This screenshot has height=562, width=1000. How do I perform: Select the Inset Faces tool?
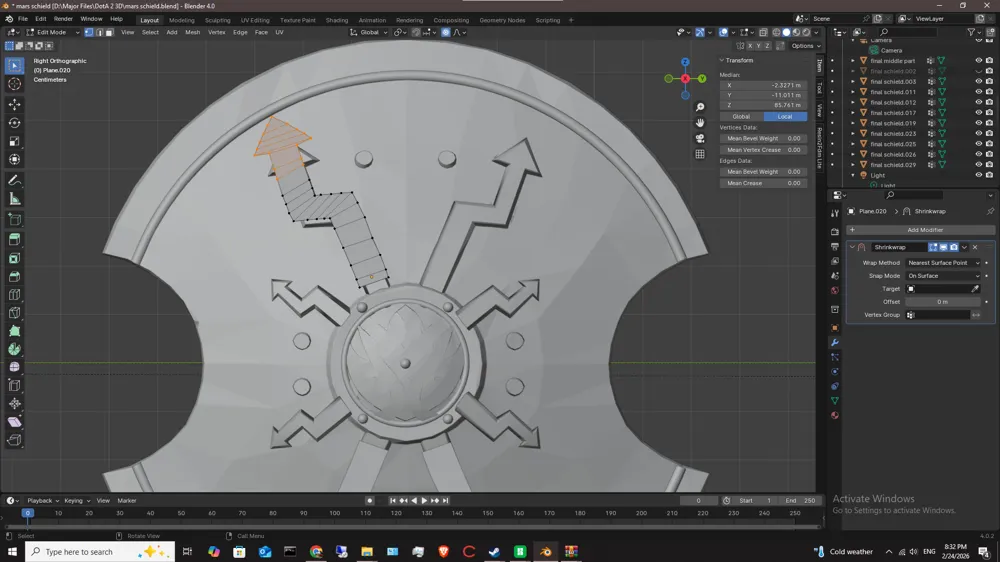[15, 258]
